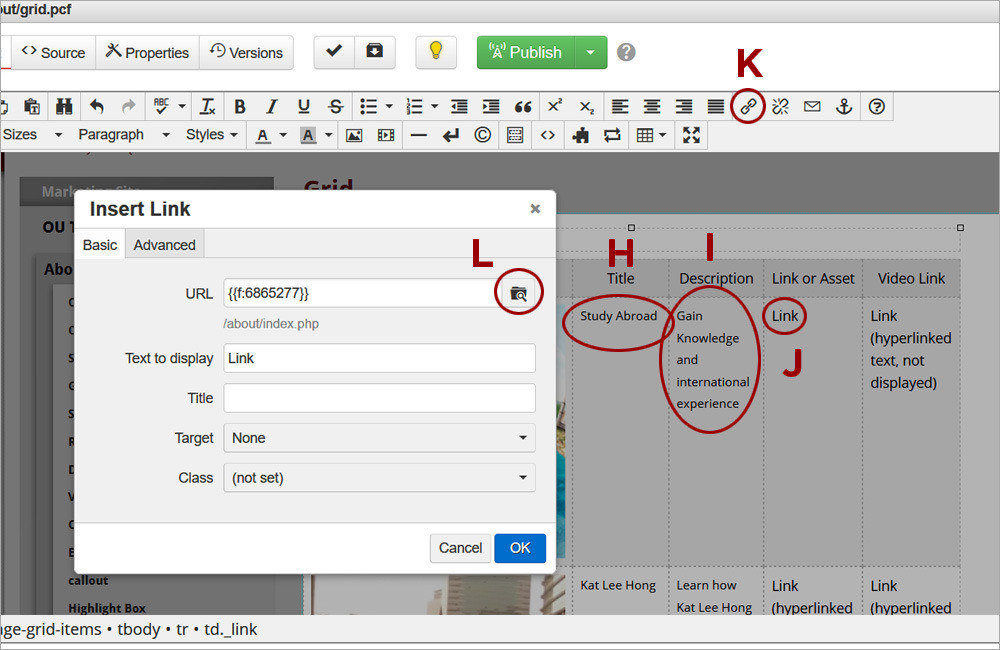Align text right
The width and height of the screenshot is (1000, 650).
tap(684, 107)
